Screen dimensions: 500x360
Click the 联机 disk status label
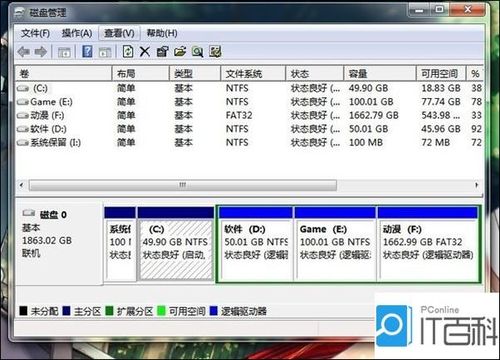coord(31,253)
